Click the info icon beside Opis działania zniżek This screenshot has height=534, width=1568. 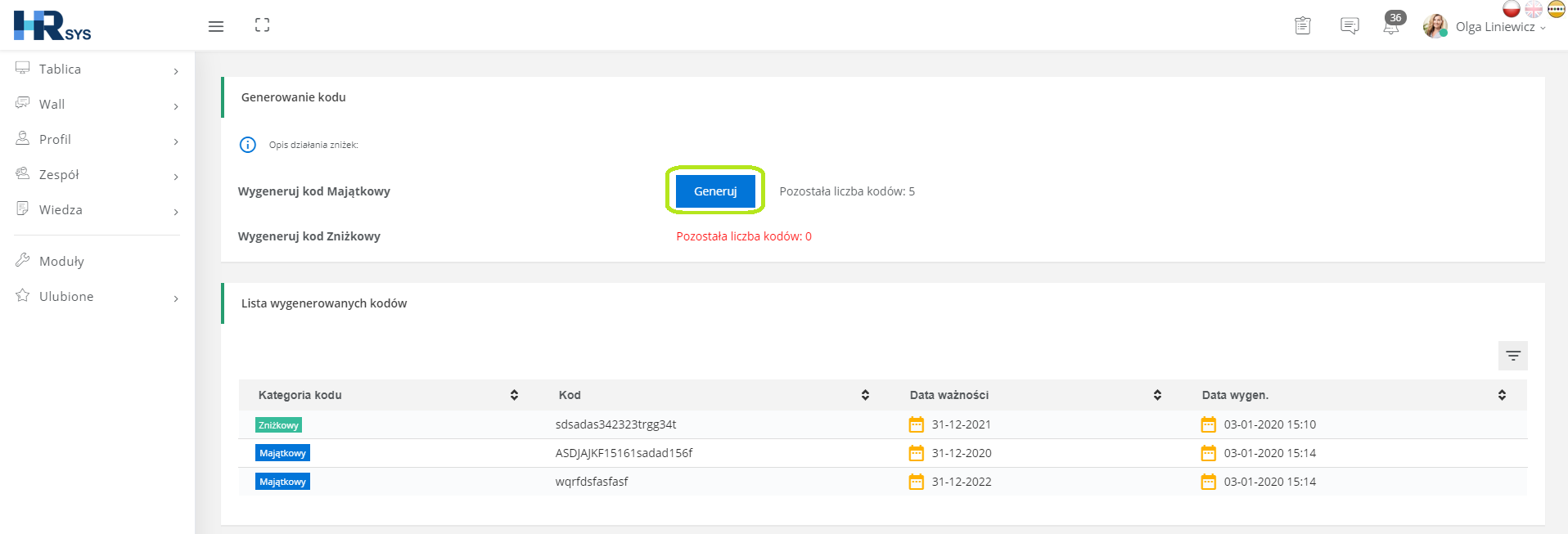[x=248, y=145]
